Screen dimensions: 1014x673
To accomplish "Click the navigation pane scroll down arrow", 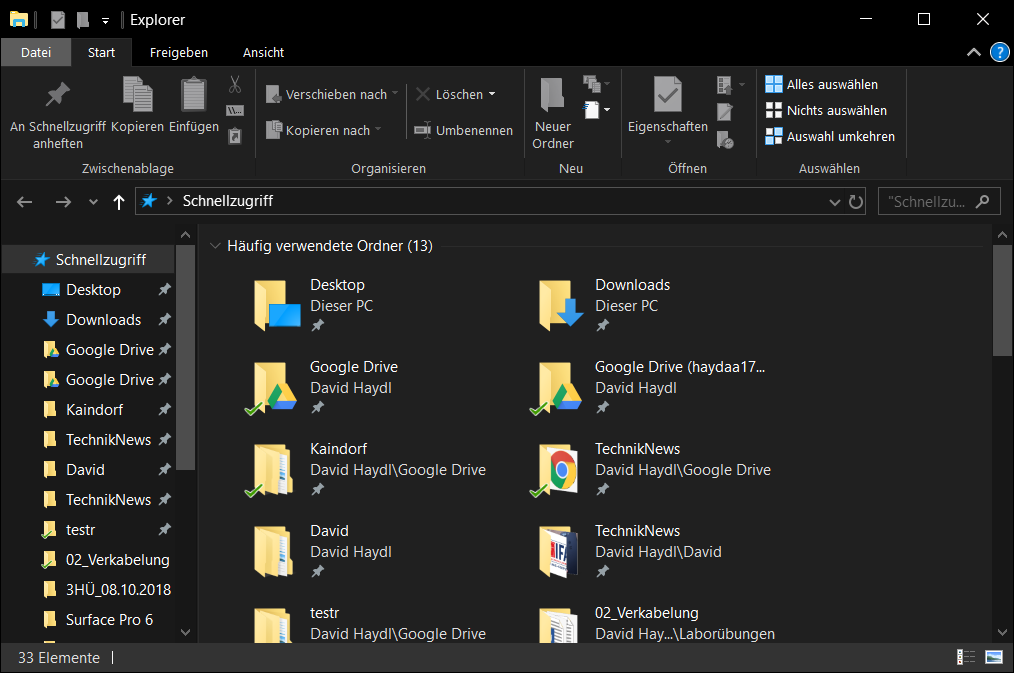I will 186,632.
